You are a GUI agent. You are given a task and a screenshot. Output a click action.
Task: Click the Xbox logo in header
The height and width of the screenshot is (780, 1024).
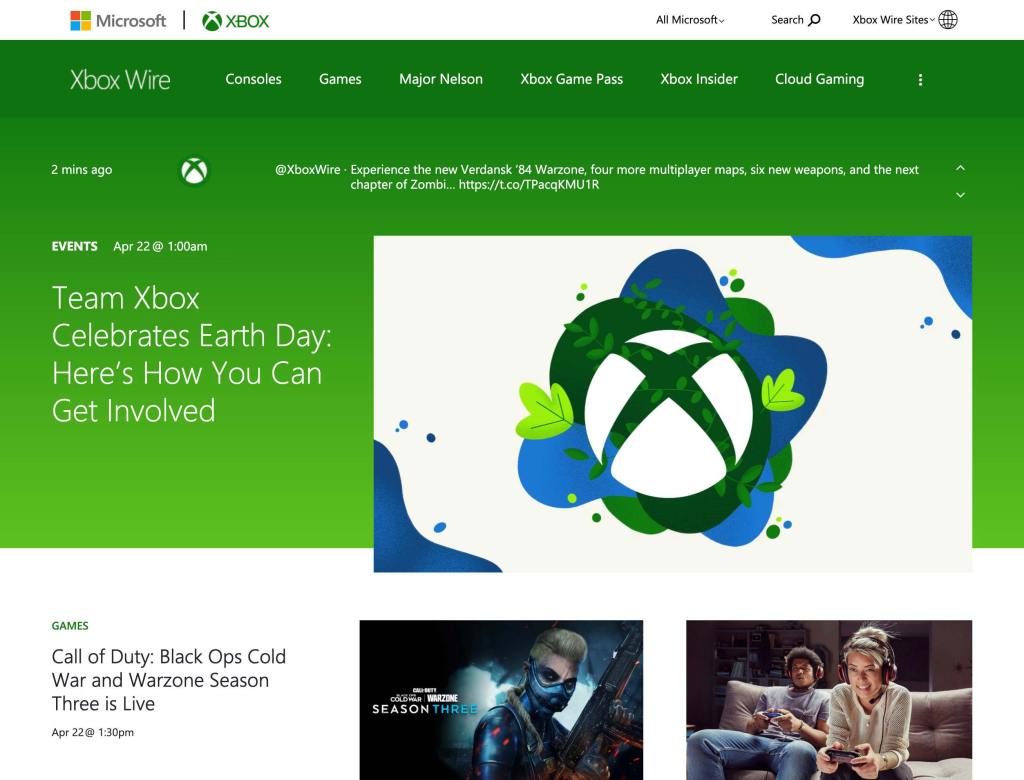(x=235, y=21)
